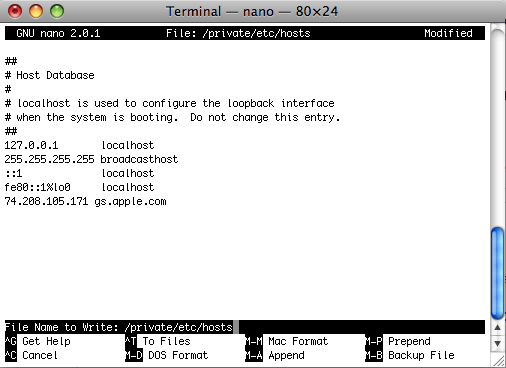Click the window resize grip corner
Viewport: 506px width, 368px height.
click(x=498, y=361)
